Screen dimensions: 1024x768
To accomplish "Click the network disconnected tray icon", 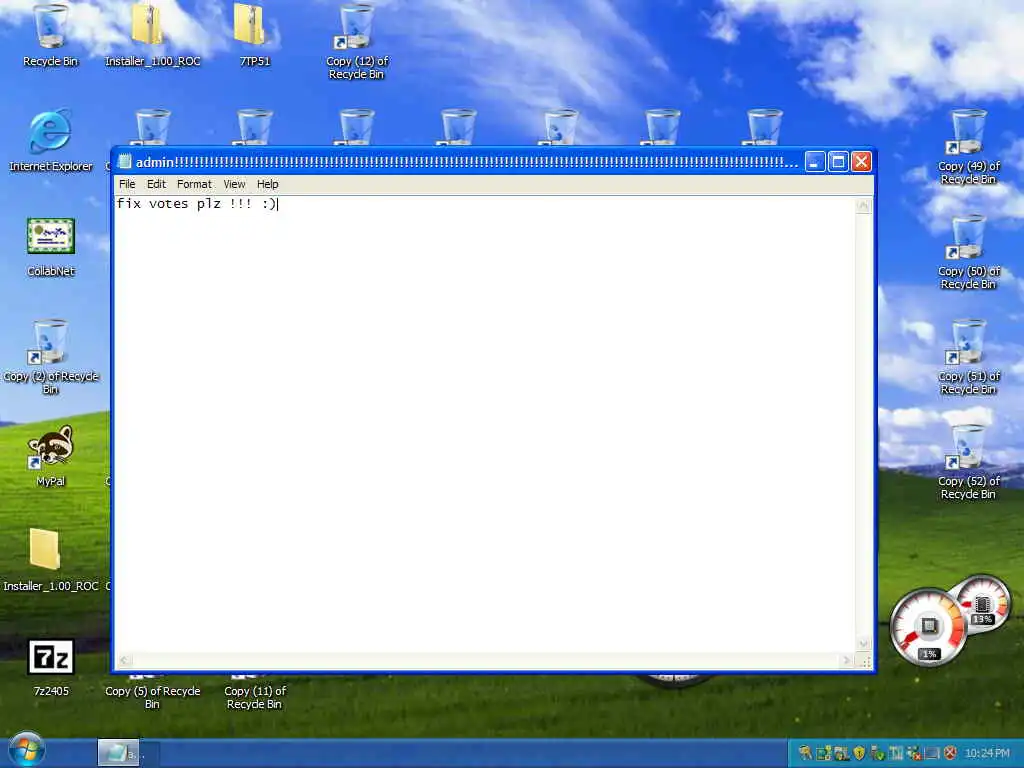I will tap(914, 753).
